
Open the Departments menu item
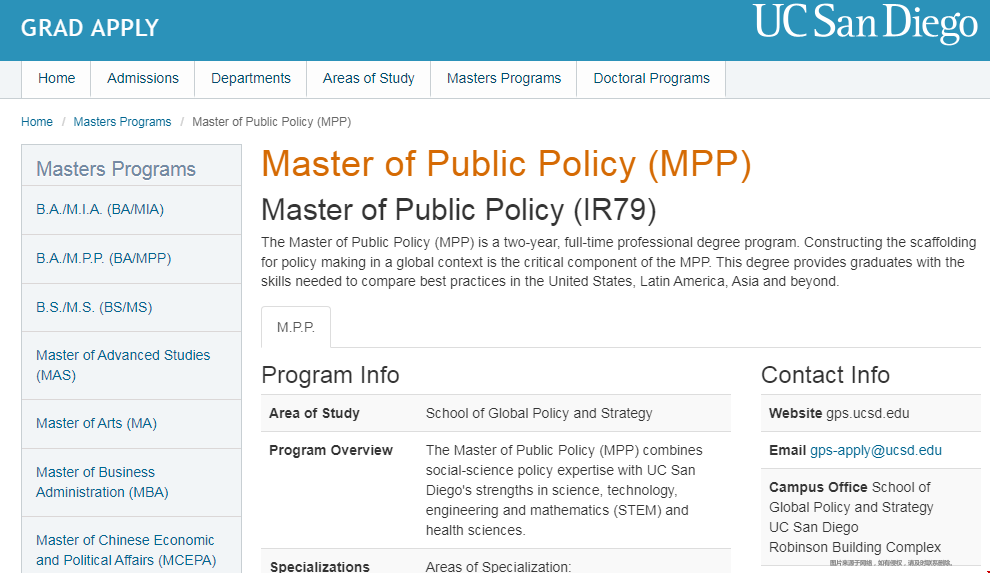pos(251,78)
